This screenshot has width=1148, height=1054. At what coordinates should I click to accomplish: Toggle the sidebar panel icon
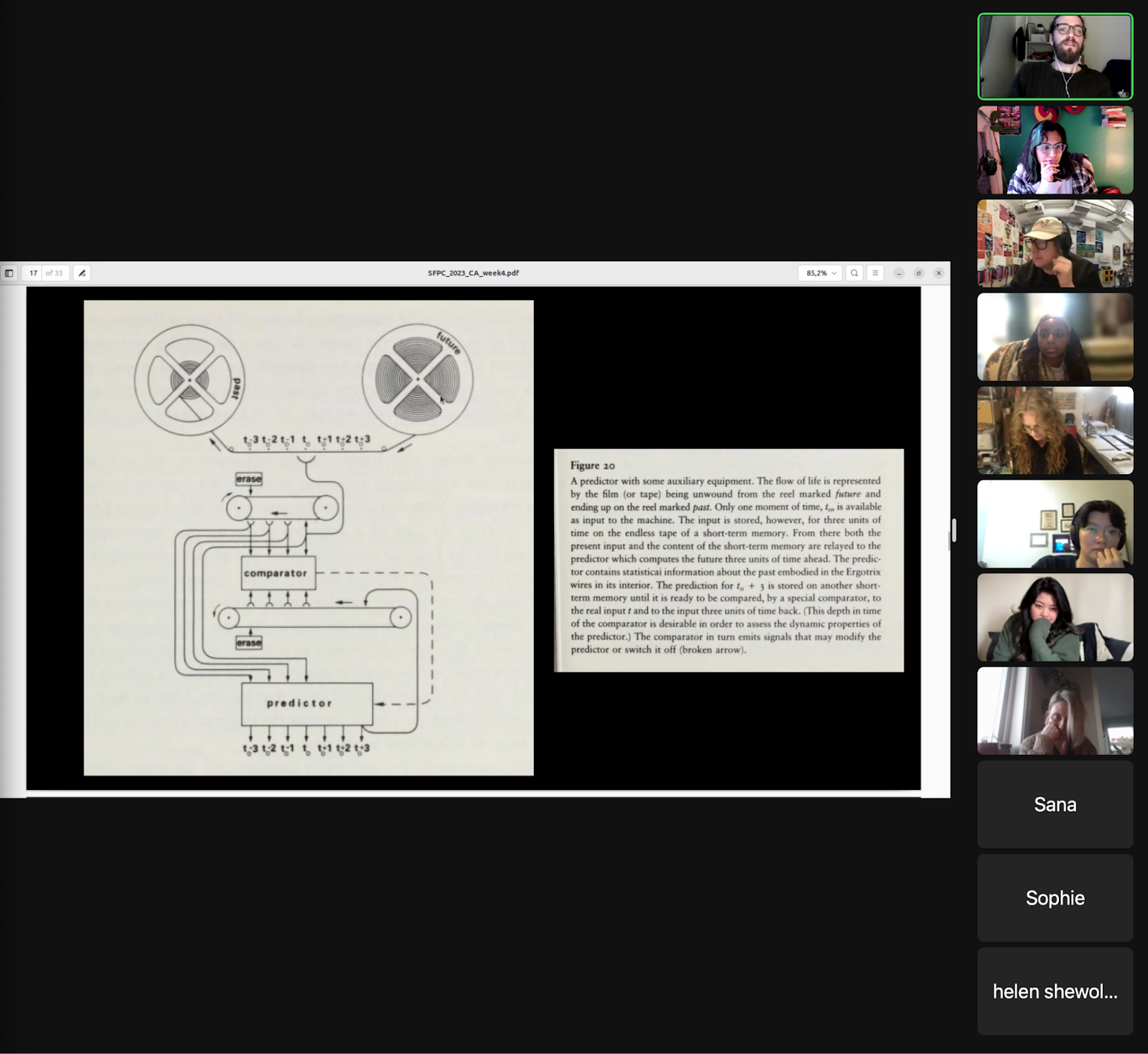point(9,273)
